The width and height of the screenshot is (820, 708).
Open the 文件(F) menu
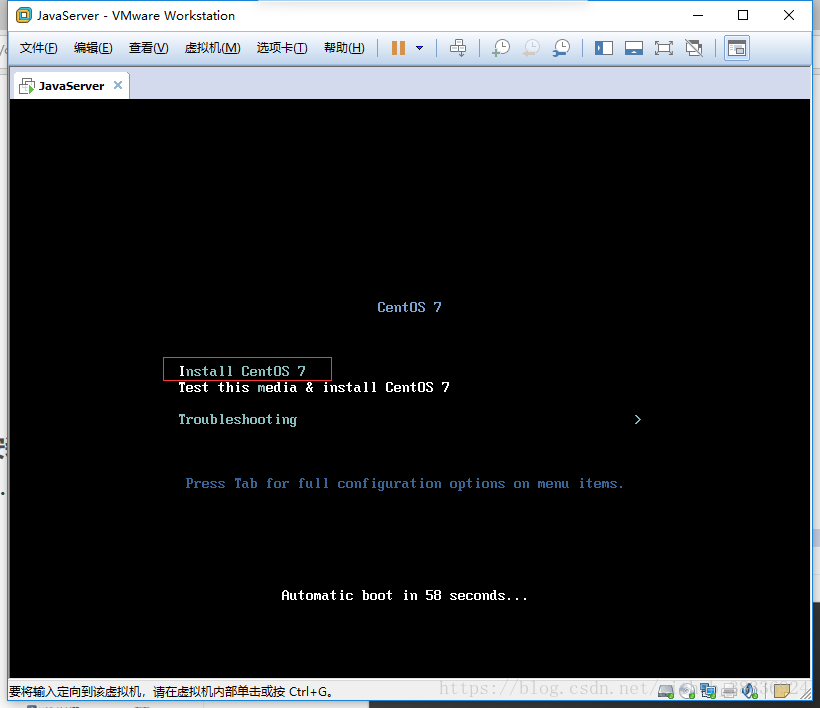pos(38,48)
